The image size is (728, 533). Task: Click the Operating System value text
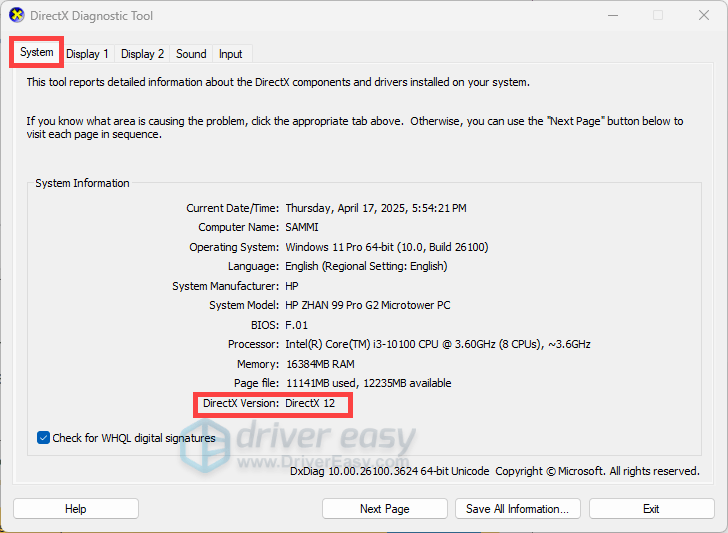pyautogui.click(x=386, y=247)
